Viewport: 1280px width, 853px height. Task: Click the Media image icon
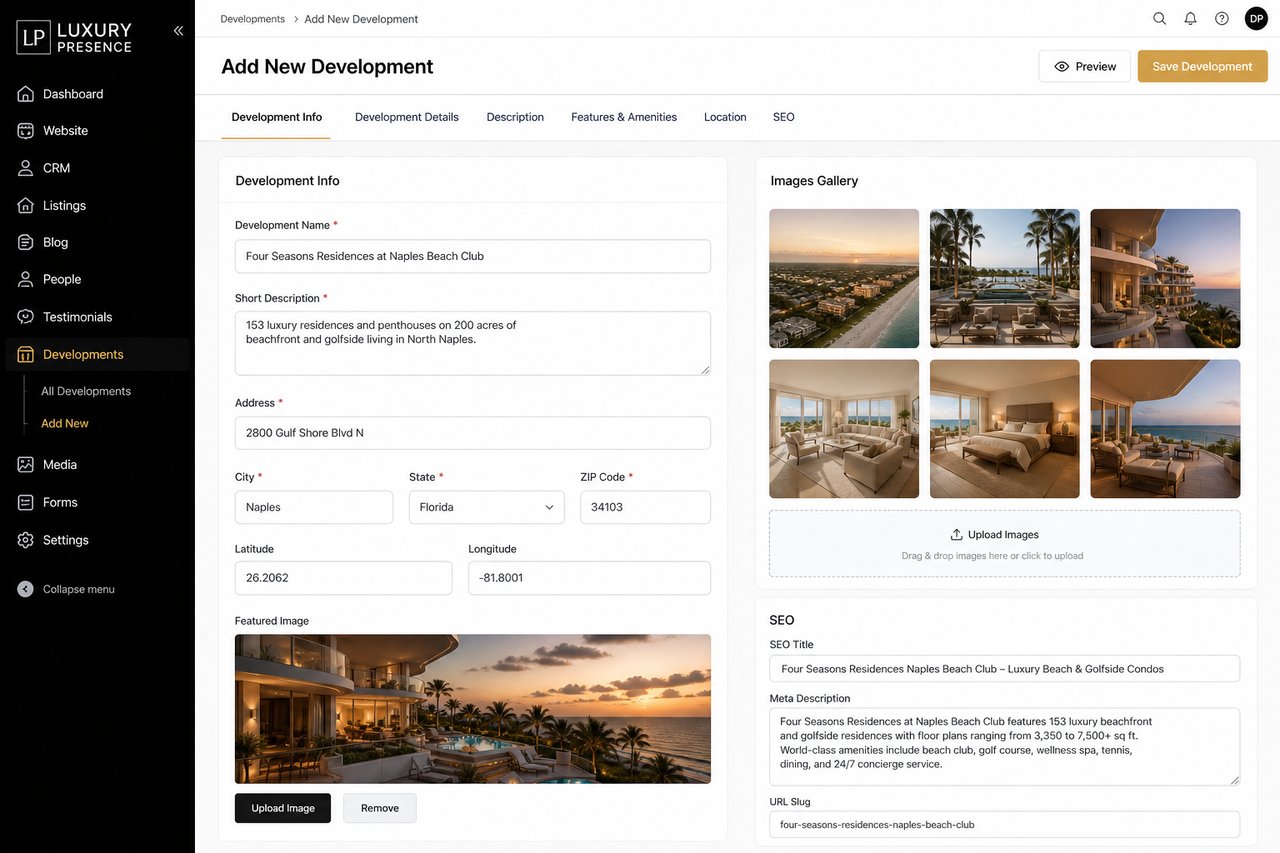tap(26, 465)
